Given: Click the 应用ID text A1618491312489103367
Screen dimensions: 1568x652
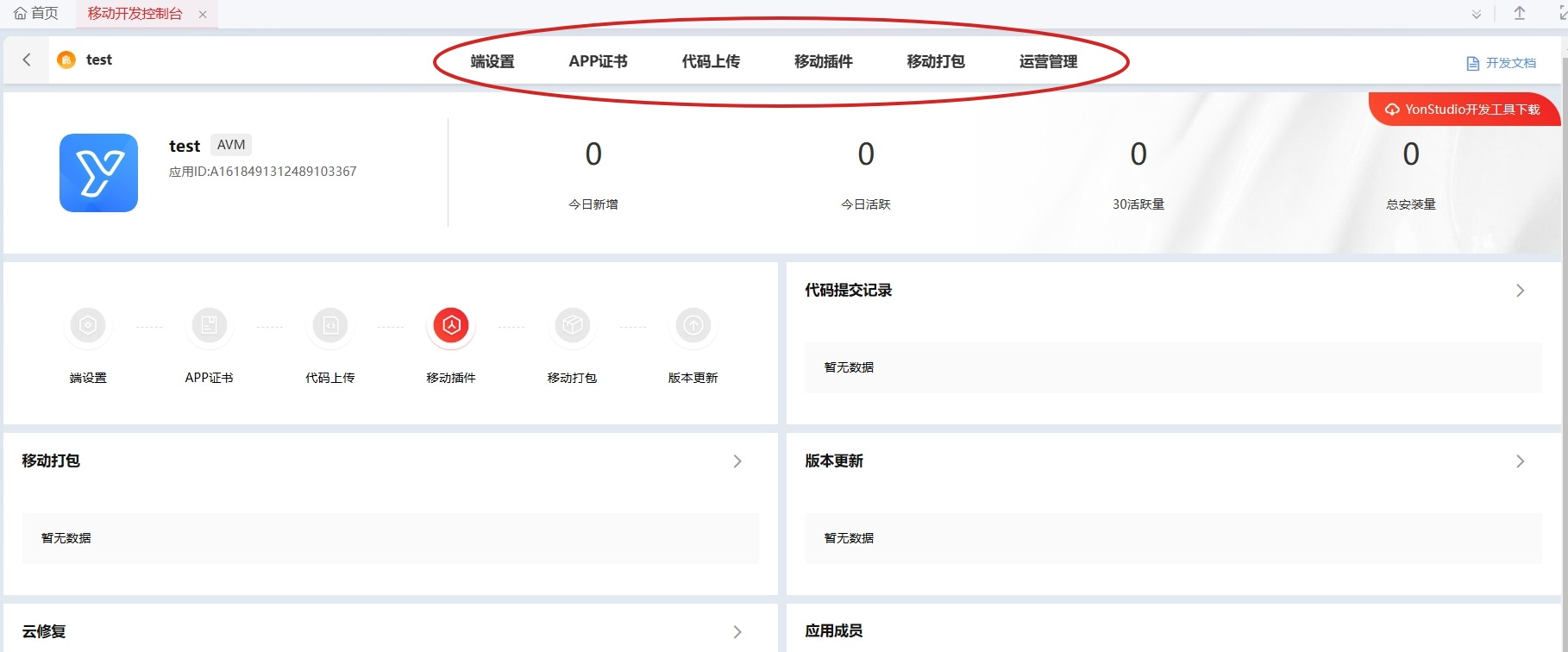Looking at the screenshot, I should [263, 172].
